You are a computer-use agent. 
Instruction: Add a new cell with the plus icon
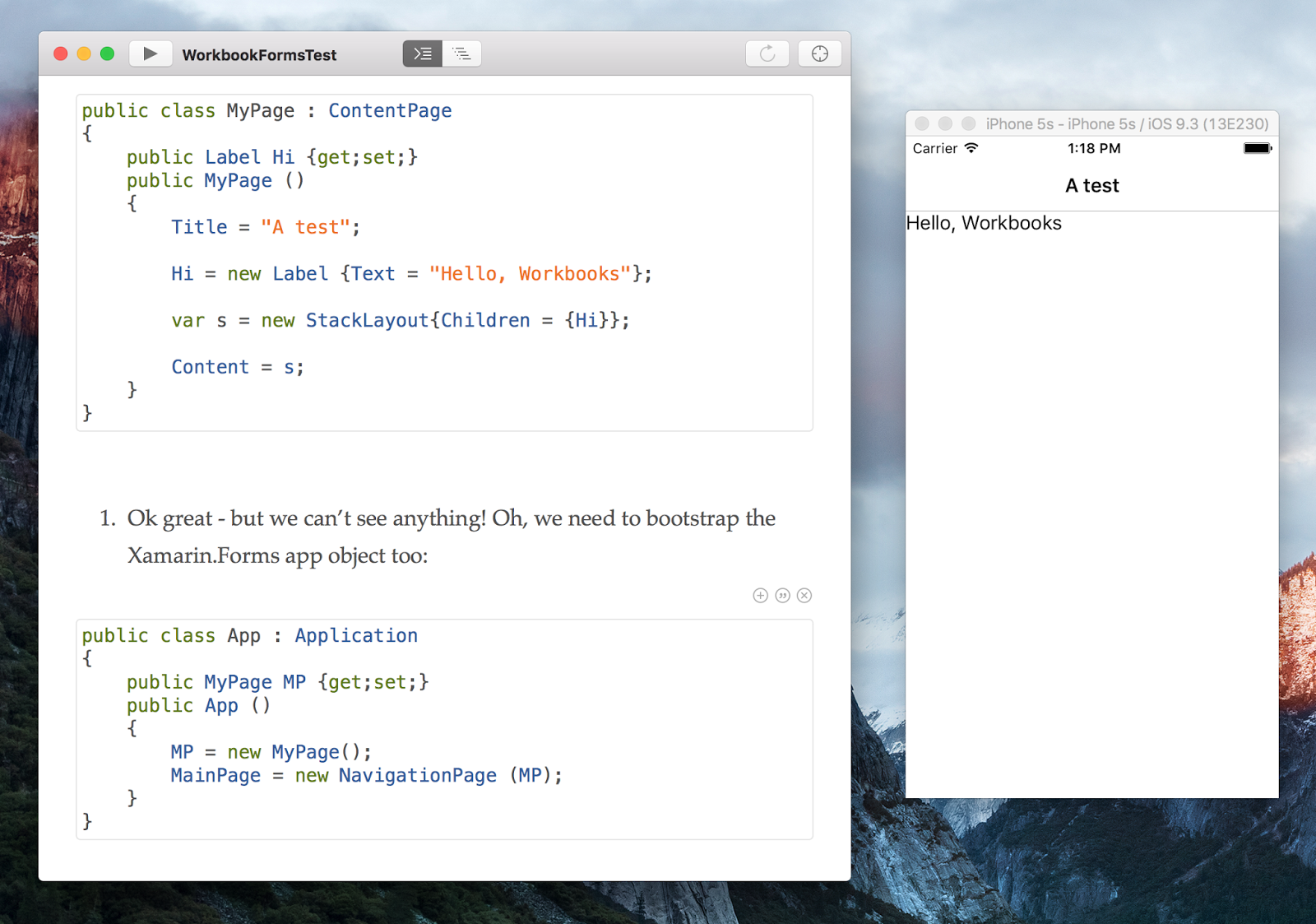coord(760,595)
